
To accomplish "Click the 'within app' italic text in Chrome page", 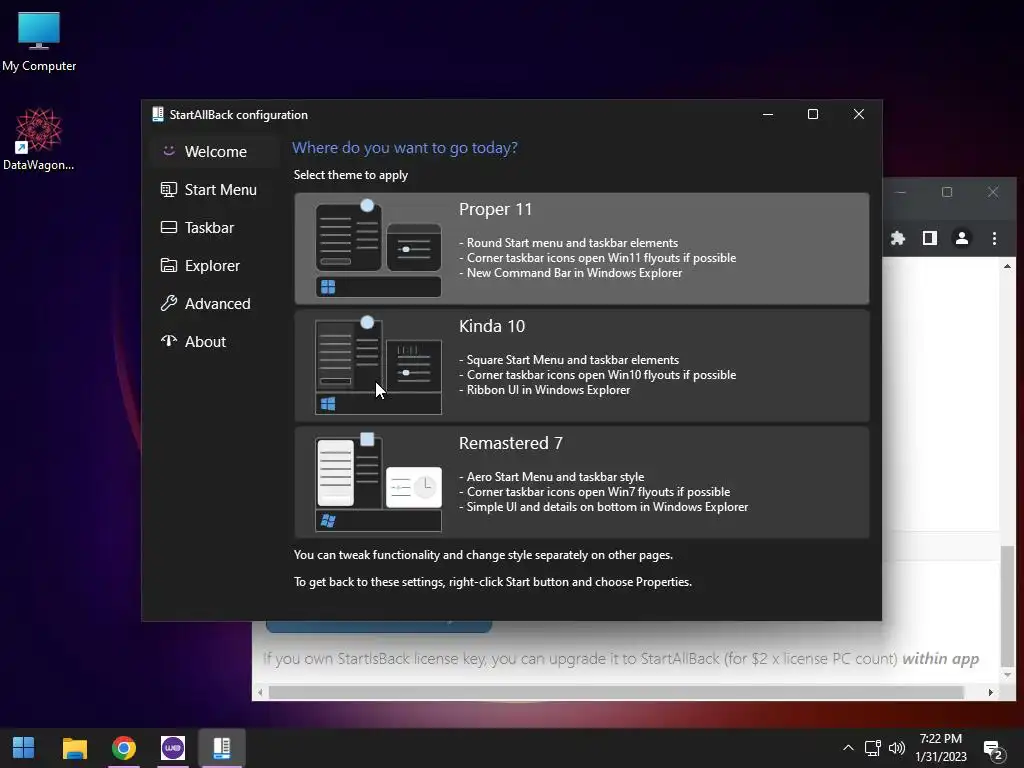I will [x=940, y=658].
